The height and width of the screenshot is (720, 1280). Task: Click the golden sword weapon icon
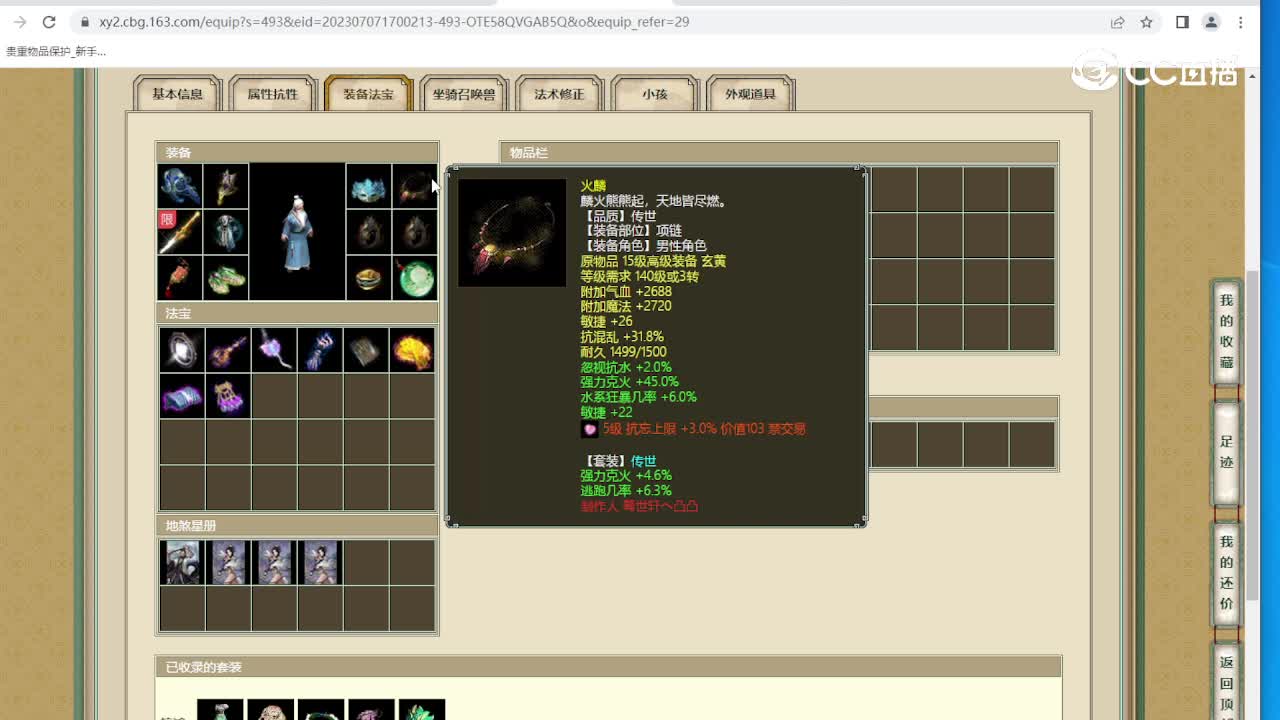click(x=180, y=232)
